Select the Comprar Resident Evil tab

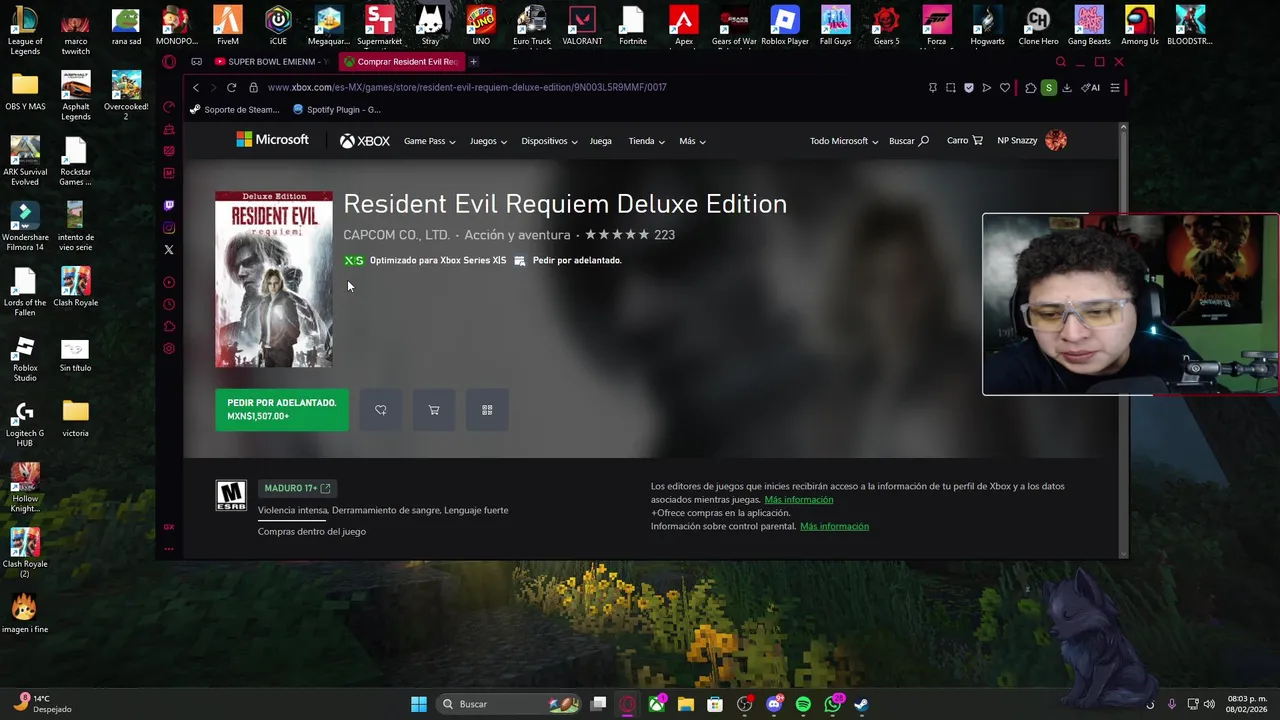pos(401,62)
